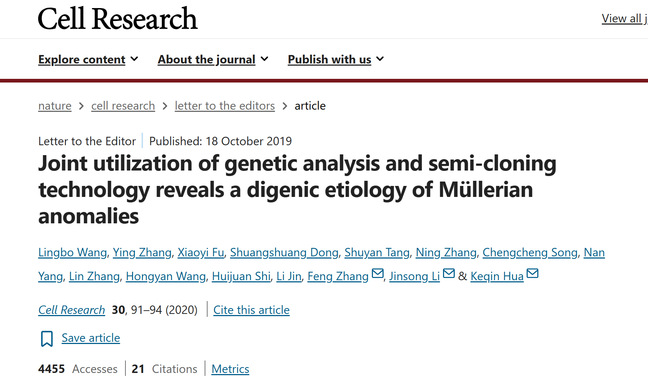
Task: Select author Shuangshuang Dong link
Action: point(284,252)
